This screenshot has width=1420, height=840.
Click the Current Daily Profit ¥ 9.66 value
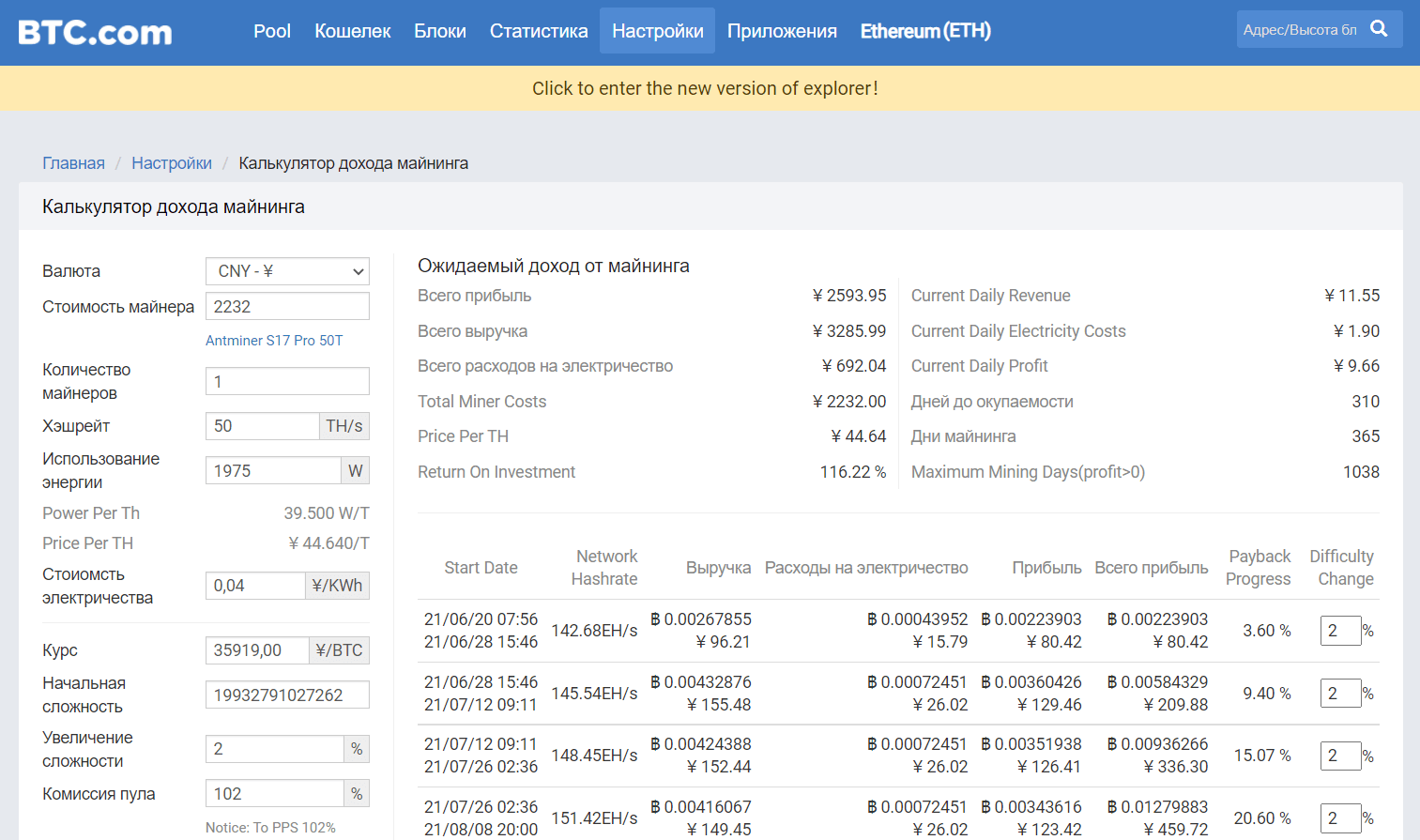1356,366
